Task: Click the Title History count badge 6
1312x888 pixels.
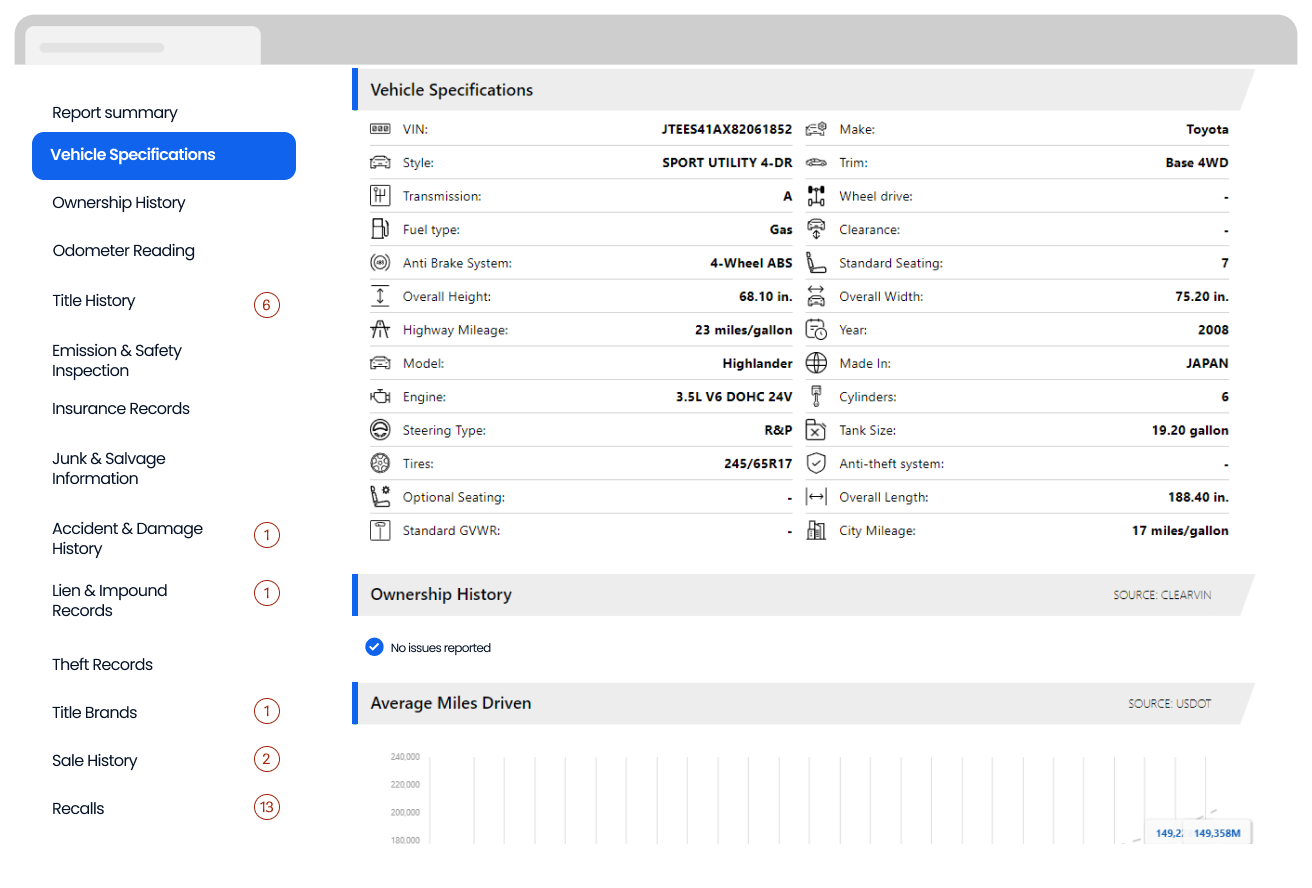Action: 266,305
